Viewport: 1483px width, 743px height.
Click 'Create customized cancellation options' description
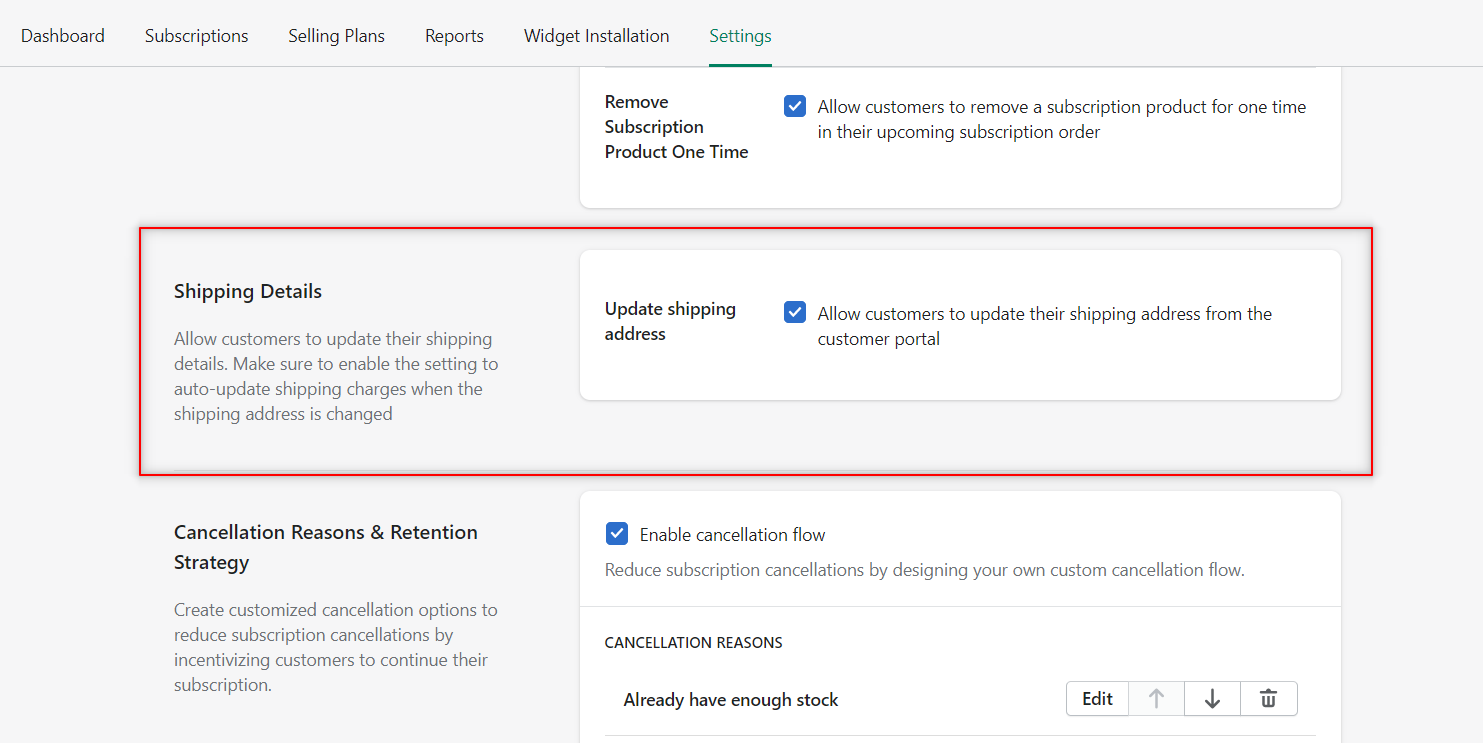pyautogui.click(x=336, y=647)
